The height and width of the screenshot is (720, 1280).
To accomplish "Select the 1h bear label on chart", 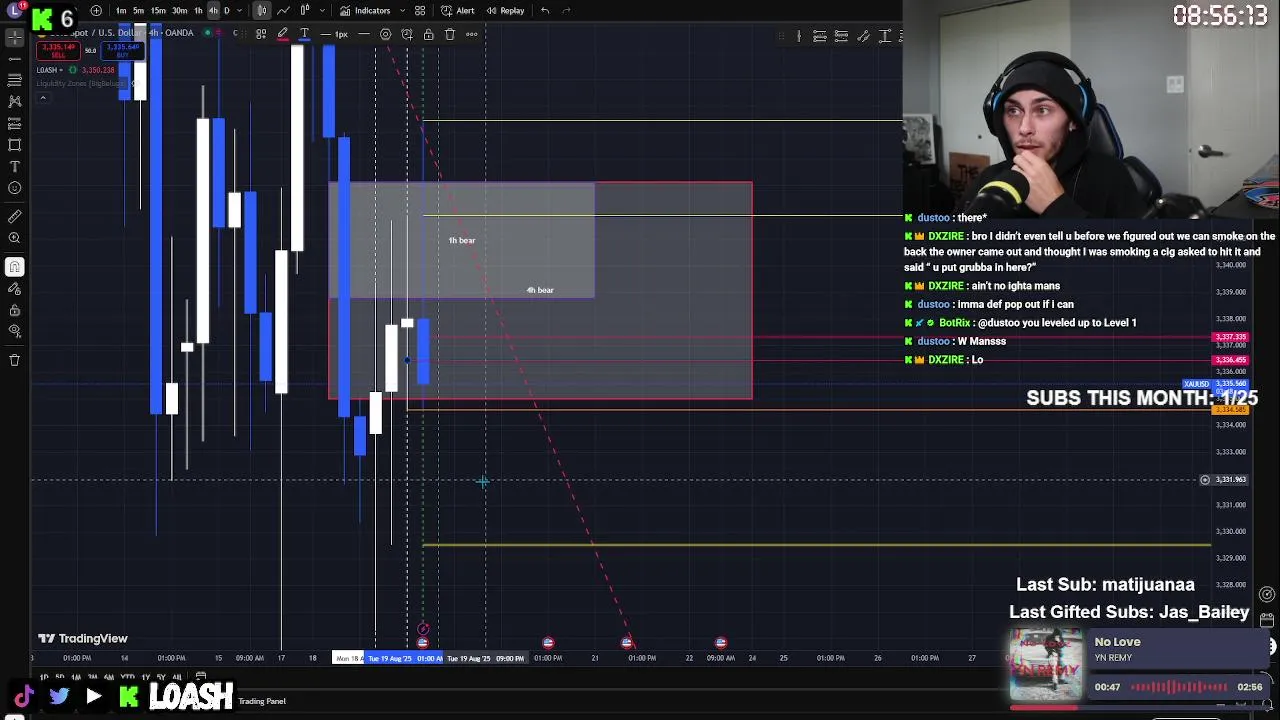I will pos(462,240).
